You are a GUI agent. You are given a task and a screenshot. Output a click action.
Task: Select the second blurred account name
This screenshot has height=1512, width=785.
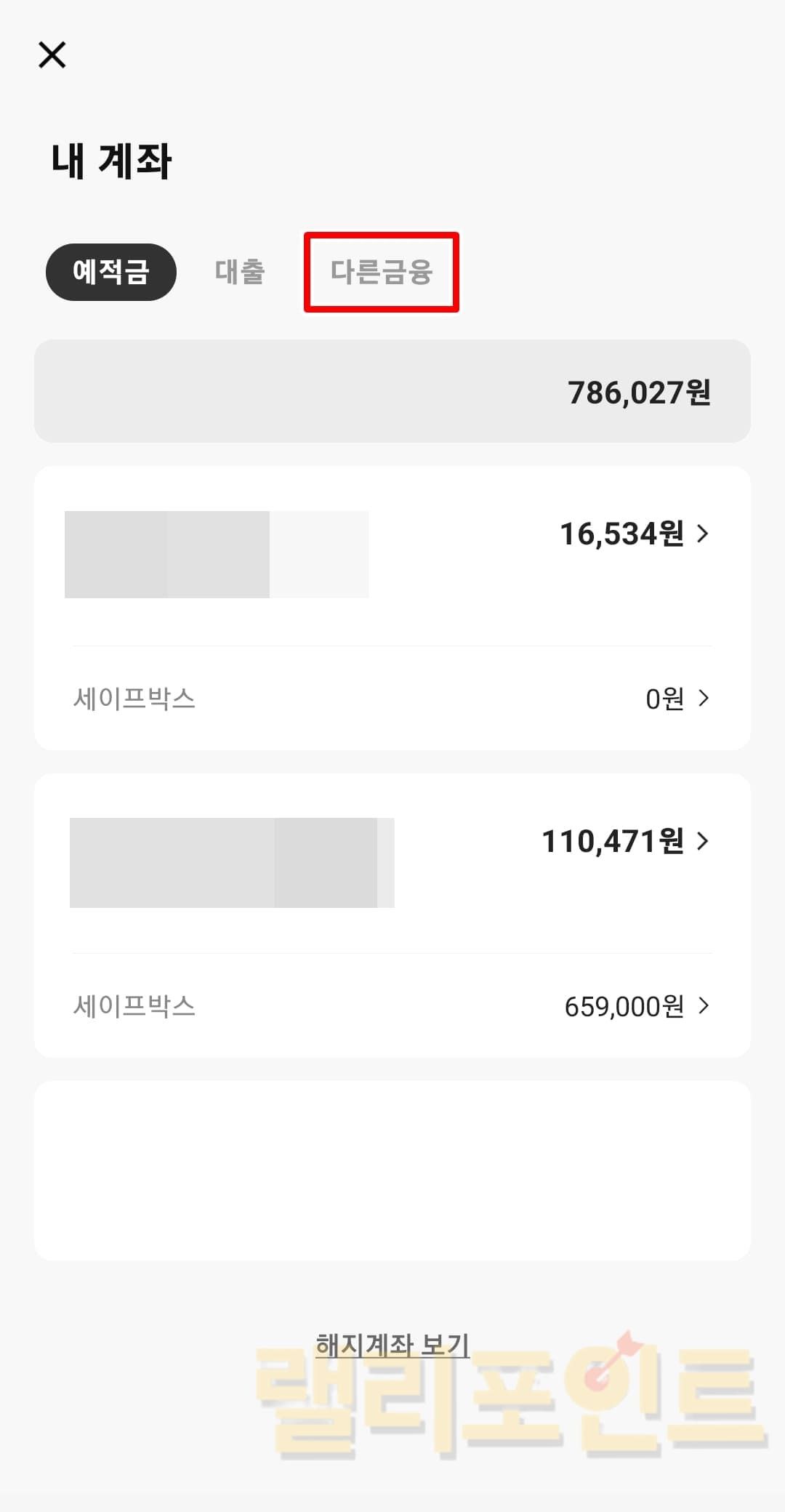[x=231, y=863]
